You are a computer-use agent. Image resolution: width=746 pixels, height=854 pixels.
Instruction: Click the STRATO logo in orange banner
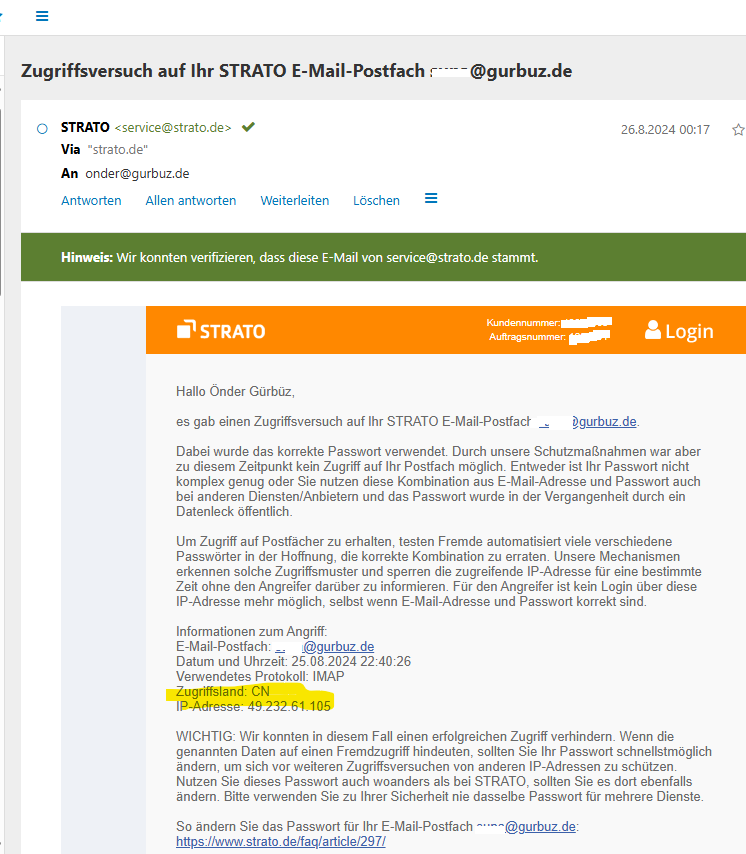[221, 330]
